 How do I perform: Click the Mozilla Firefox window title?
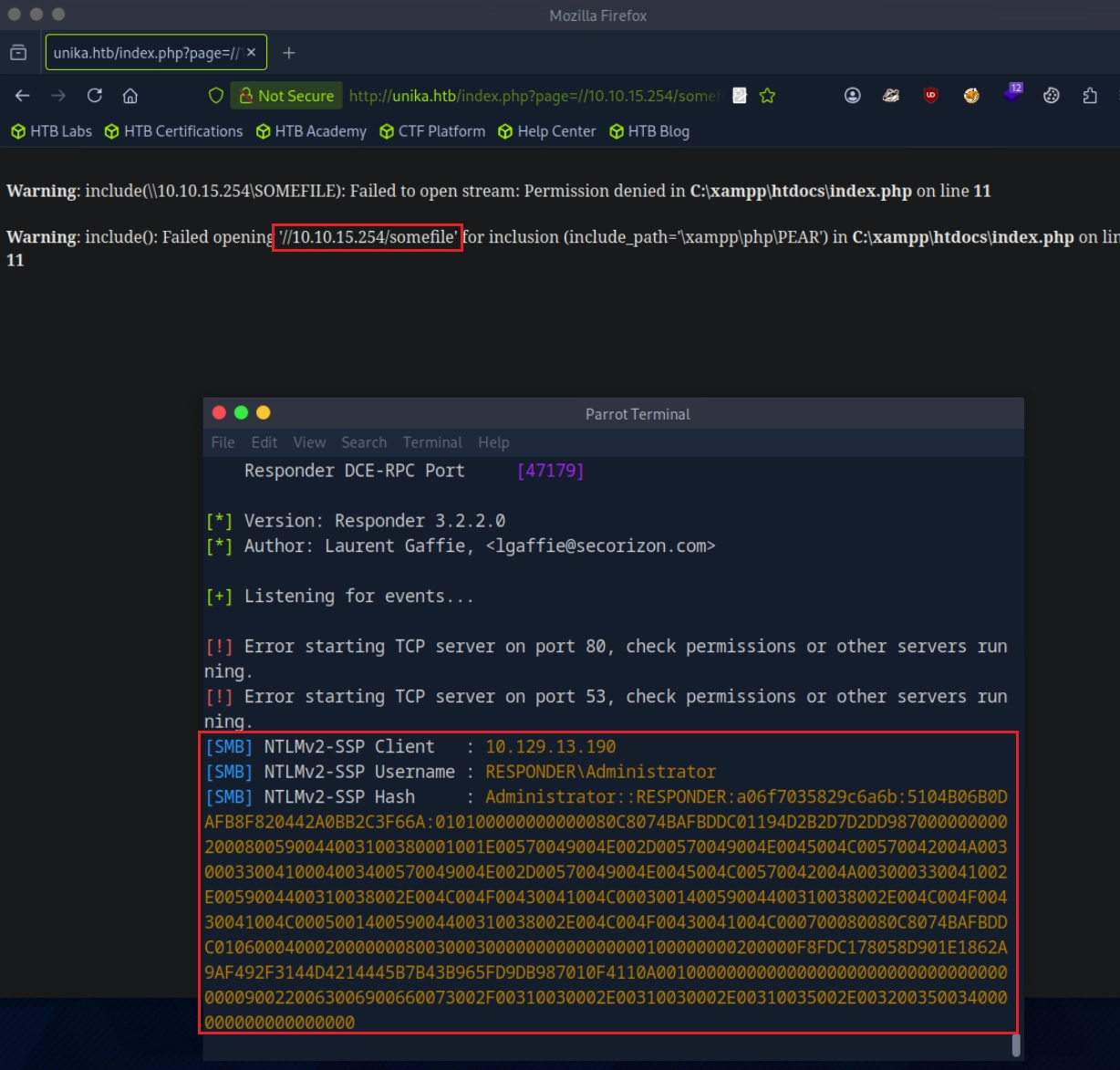pos(598,16)
